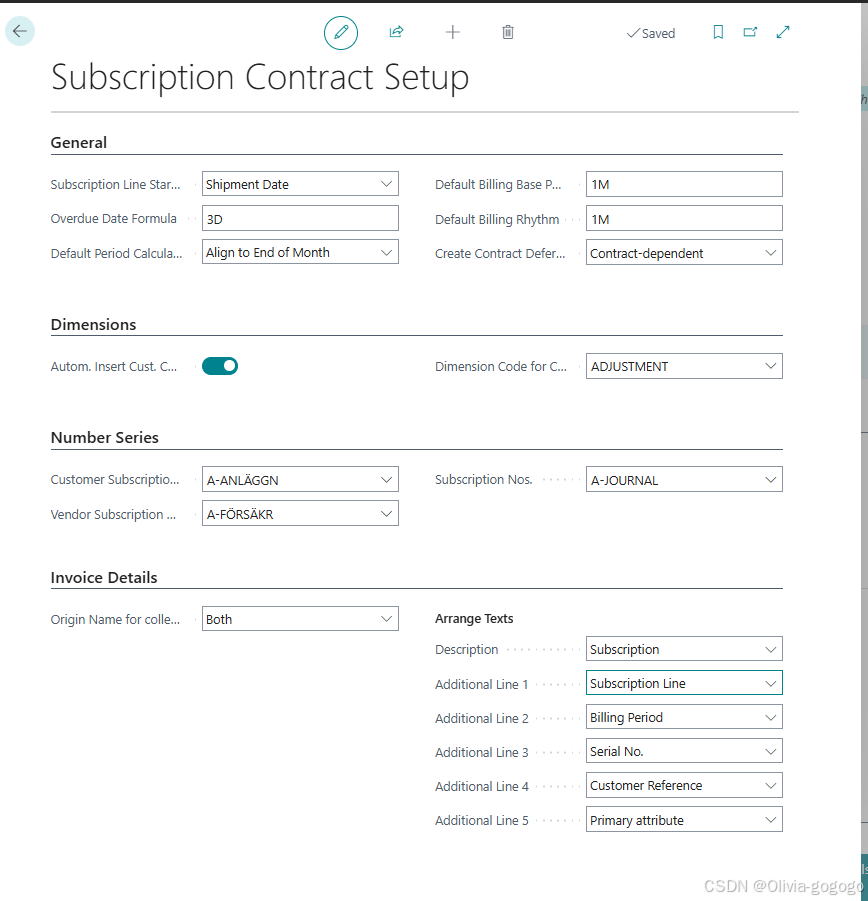Open Dimension Code dropdown showing ADJUSTMENT
The image size is (868, 901).
770,365
